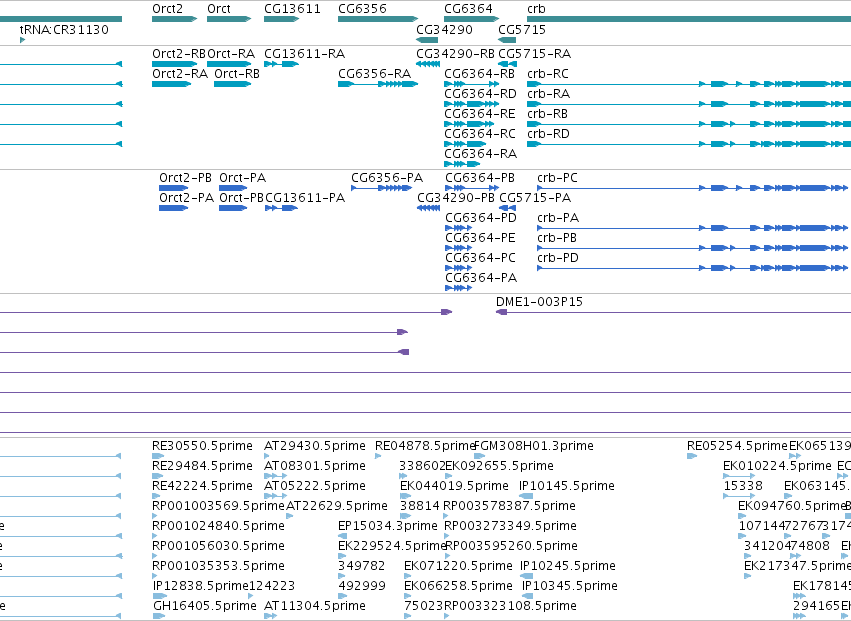Click the crb-PB protein label
This screenshot has height=621, width=851.
557,238
